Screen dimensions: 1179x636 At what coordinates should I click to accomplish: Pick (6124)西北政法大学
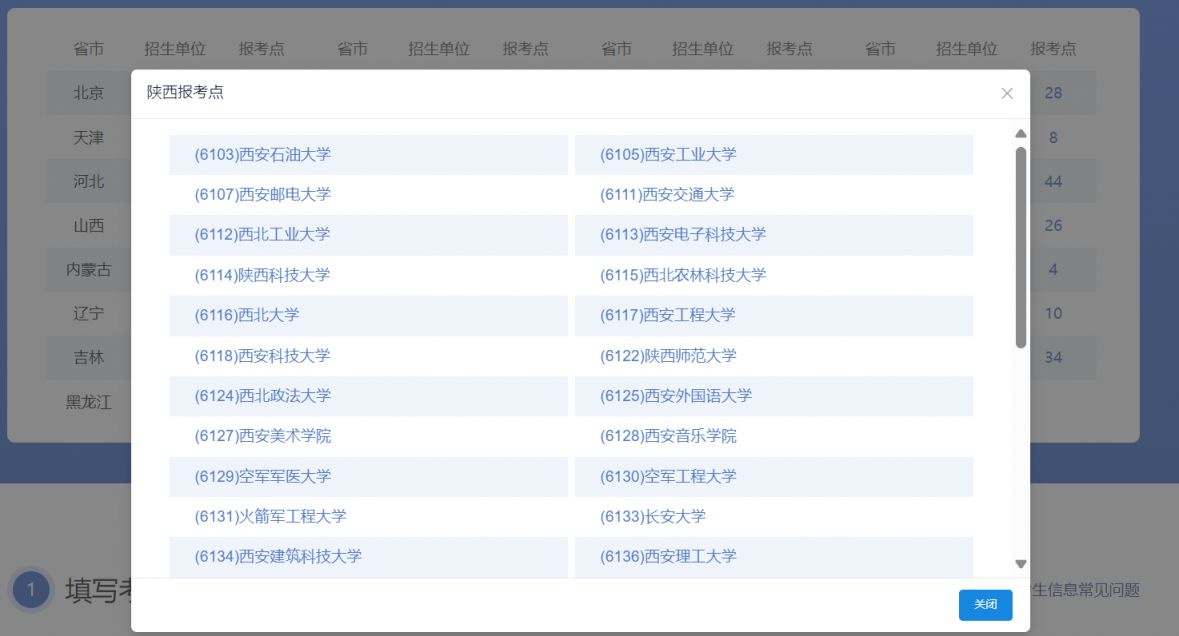[x=262, y=395]
